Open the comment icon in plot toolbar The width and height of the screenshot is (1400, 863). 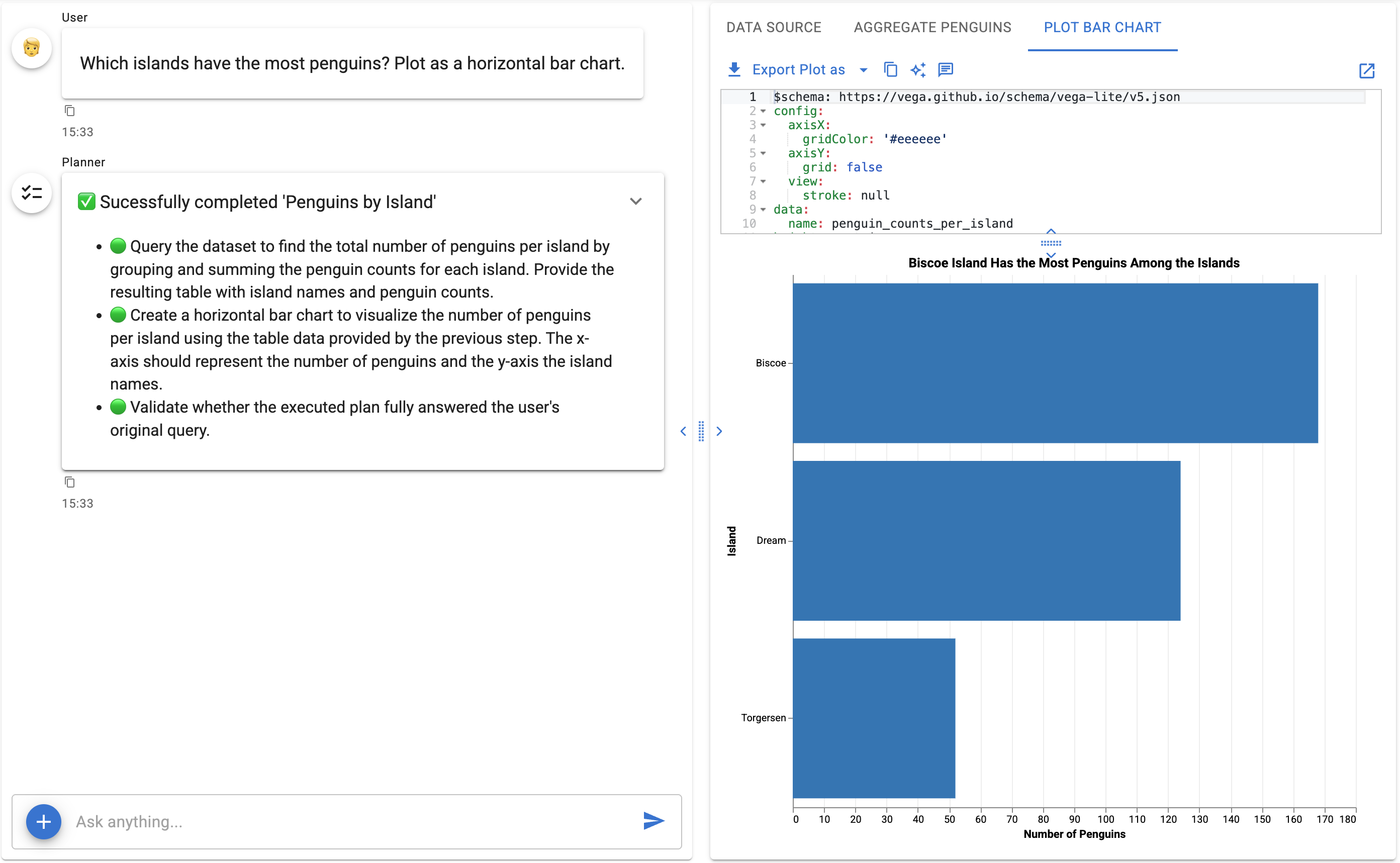click(946, 70)
